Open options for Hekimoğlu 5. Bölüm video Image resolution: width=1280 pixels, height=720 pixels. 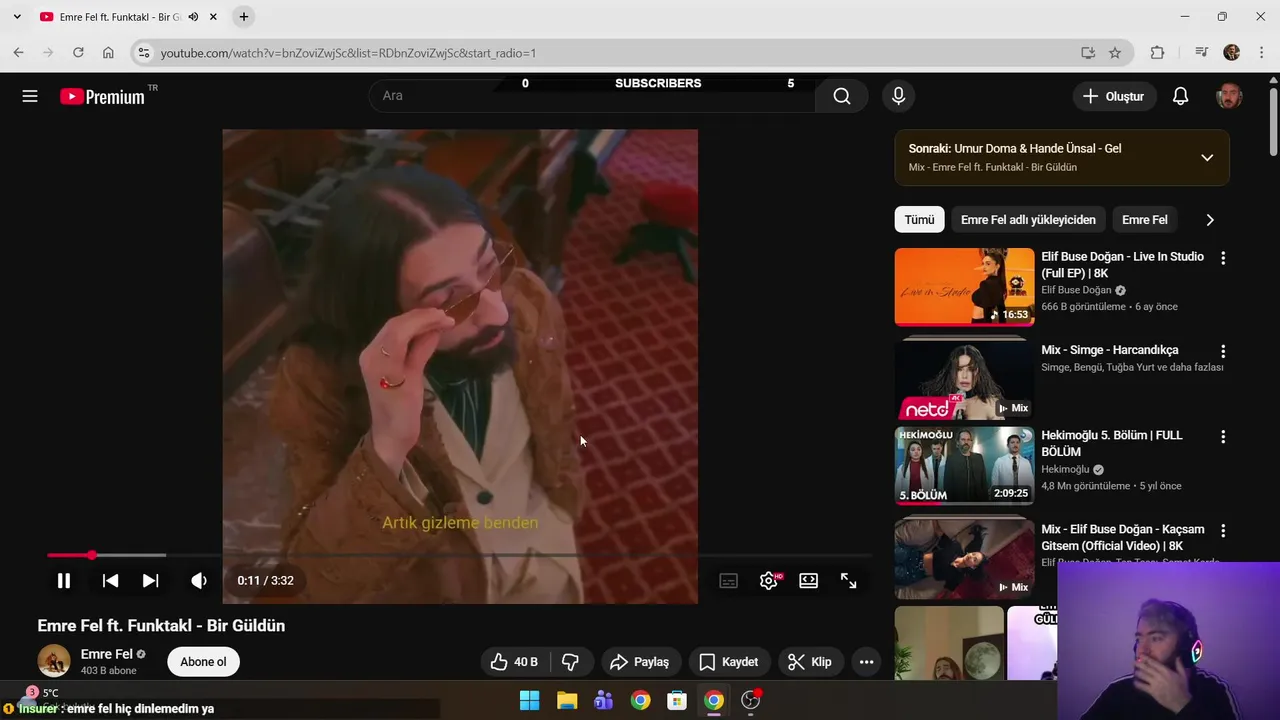[1223, 437]
